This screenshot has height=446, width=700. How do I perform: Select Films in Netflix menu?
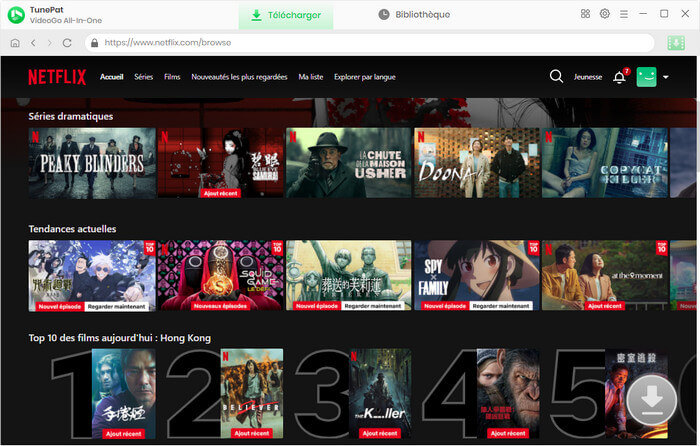pos(172,77)
